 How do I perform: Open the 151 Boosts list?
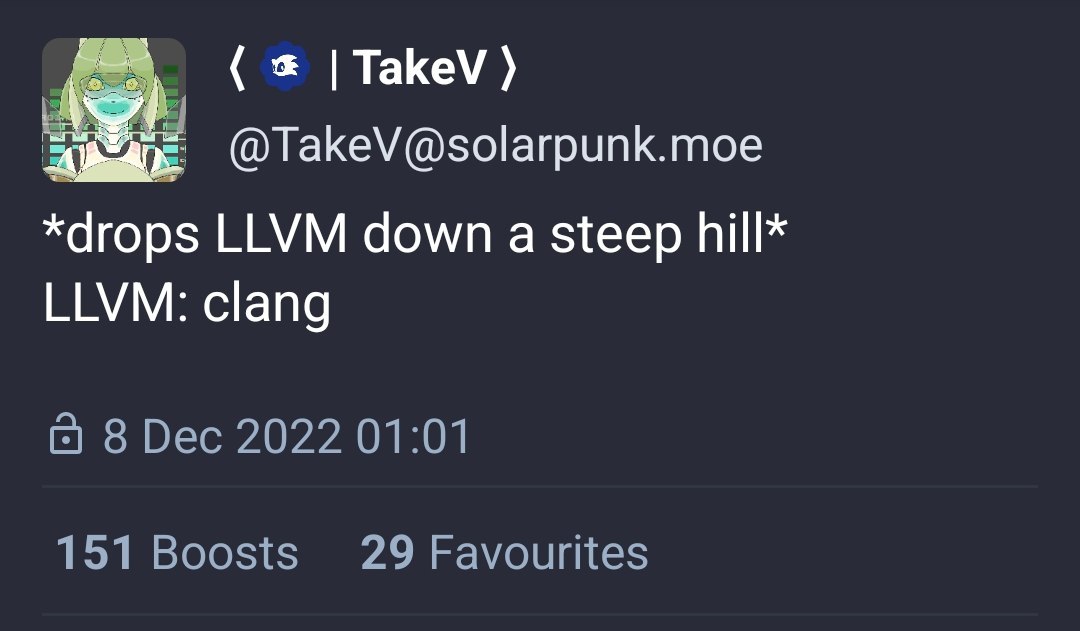(177, 553)
